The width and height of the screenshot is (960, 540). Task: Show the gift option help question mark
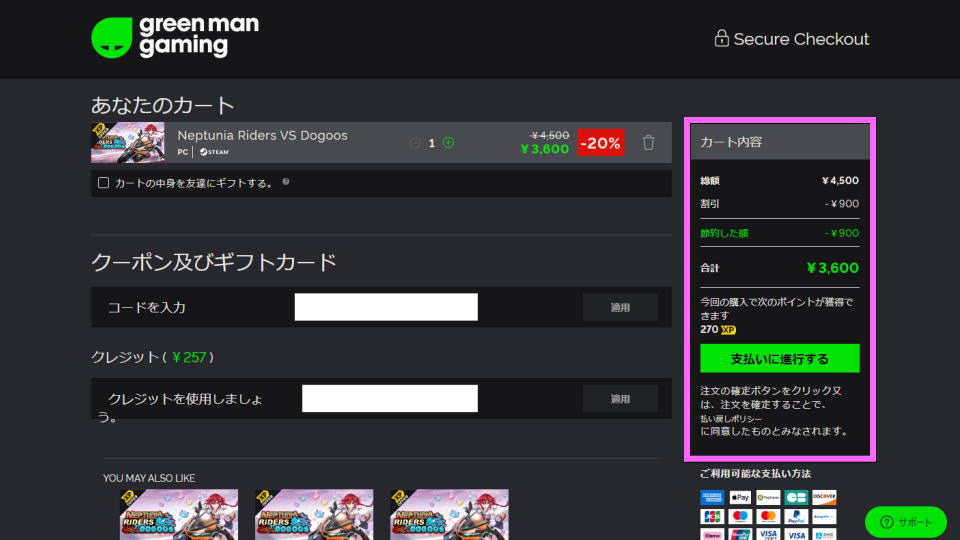click(286, 182)
